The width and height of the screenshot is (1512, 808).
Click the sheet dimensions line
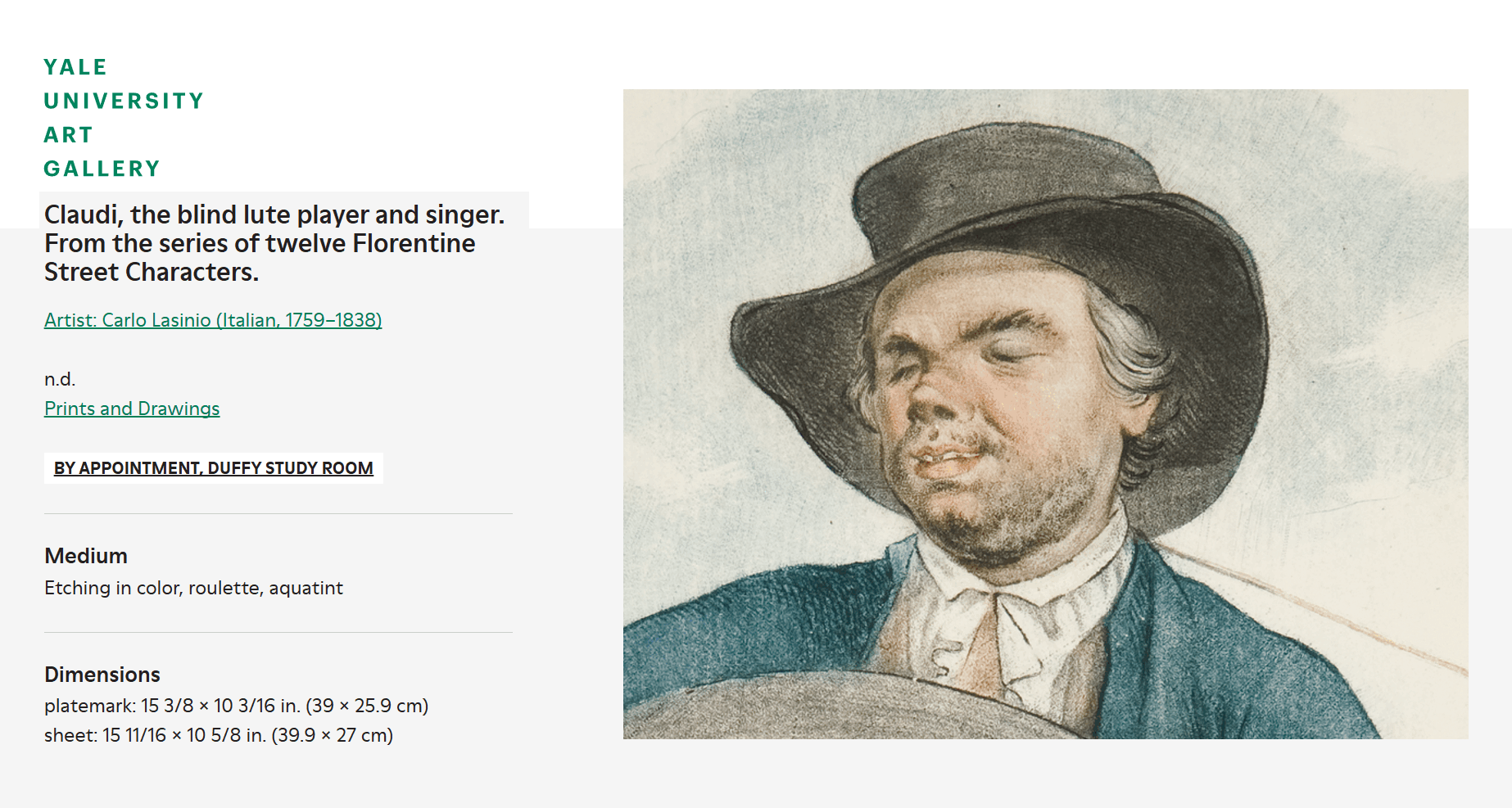[219, 735]
